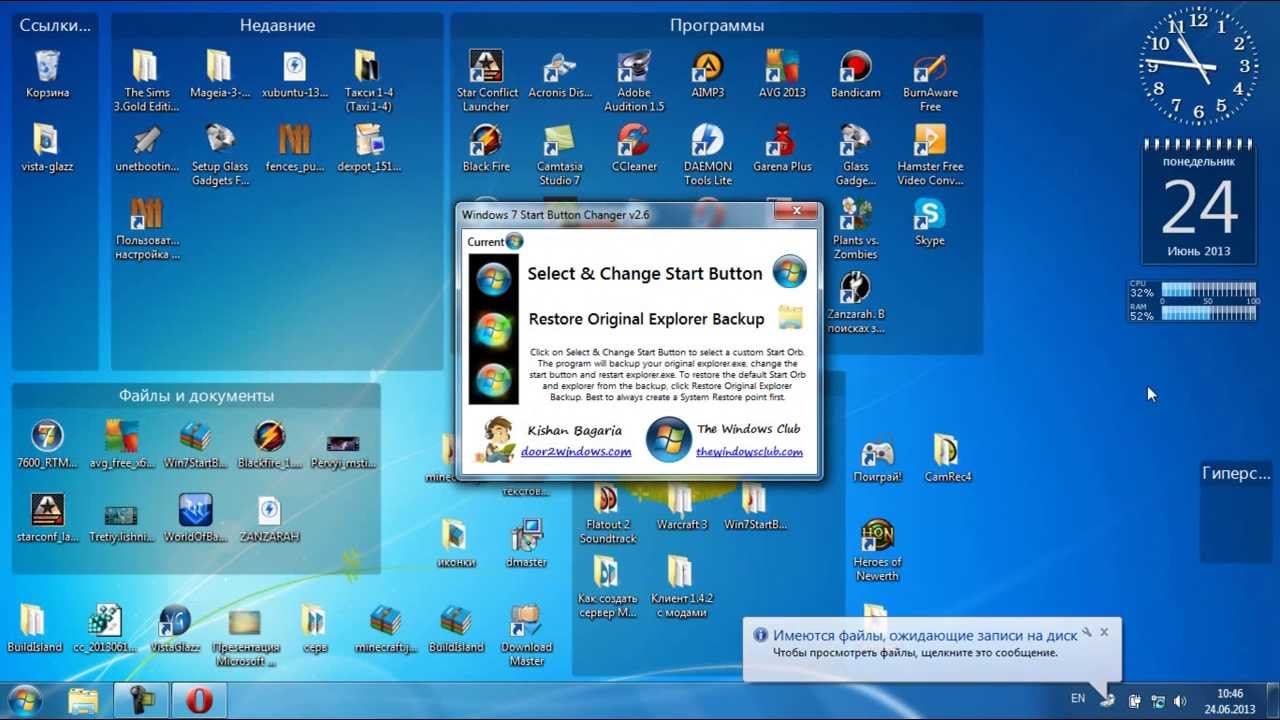Close the Start Button Changer window
The image size is (1280, 720).
[x=797, y=211]
